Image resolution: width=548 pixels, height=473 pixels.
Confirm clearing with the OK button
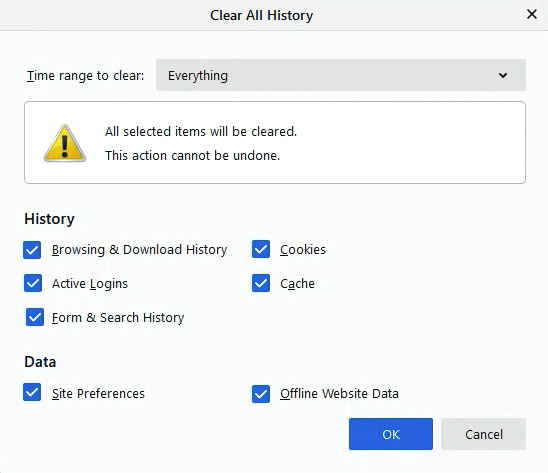pyautogui.click(x=391, y=434)
